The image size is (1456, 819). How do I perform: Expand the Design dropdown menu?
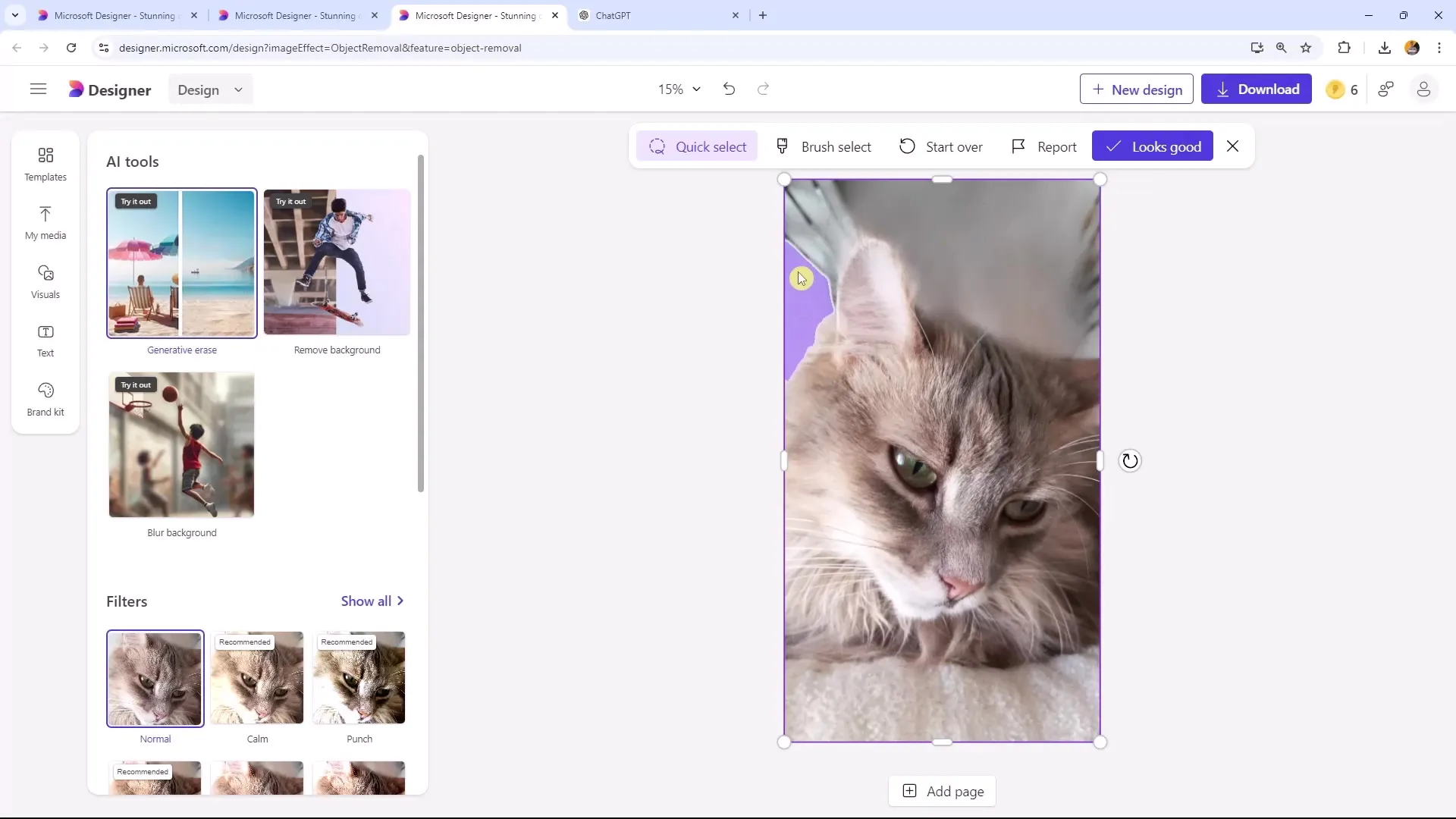210,90
